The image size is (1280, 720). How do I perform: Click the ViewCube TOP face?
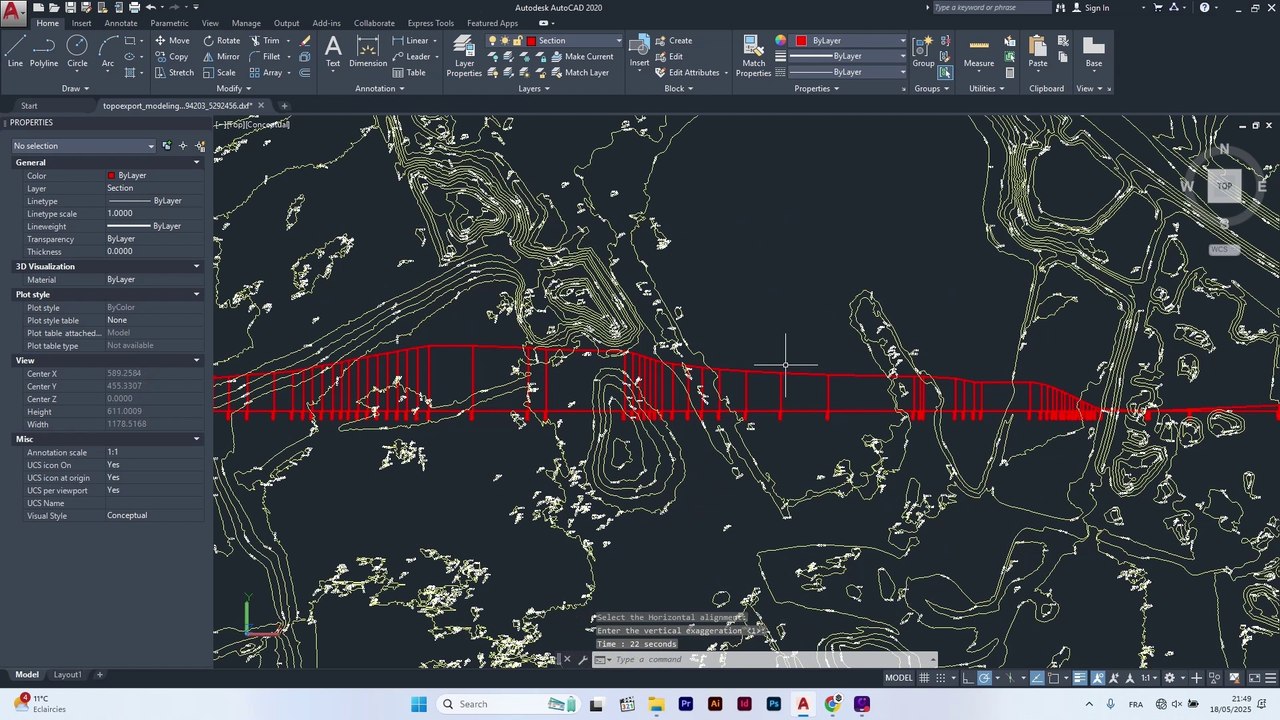point(1224,186)
